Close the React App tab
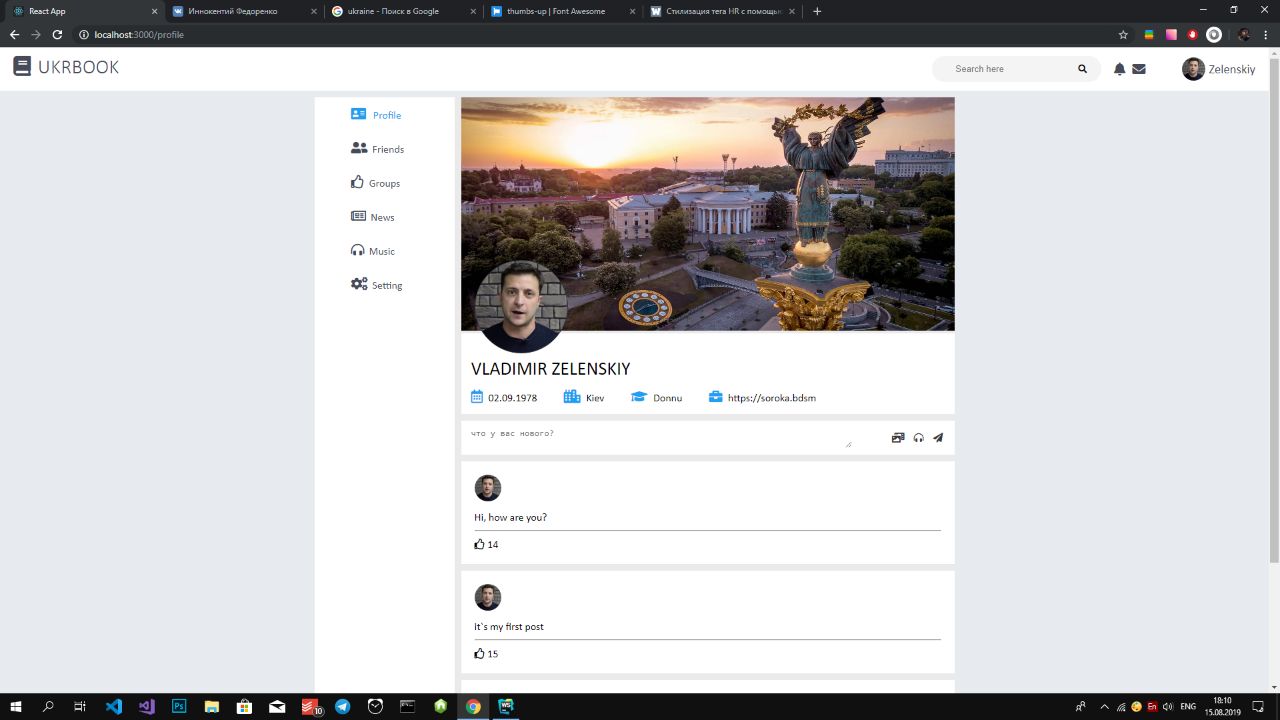Viewport: 1280px width, 720px height. 154,11
